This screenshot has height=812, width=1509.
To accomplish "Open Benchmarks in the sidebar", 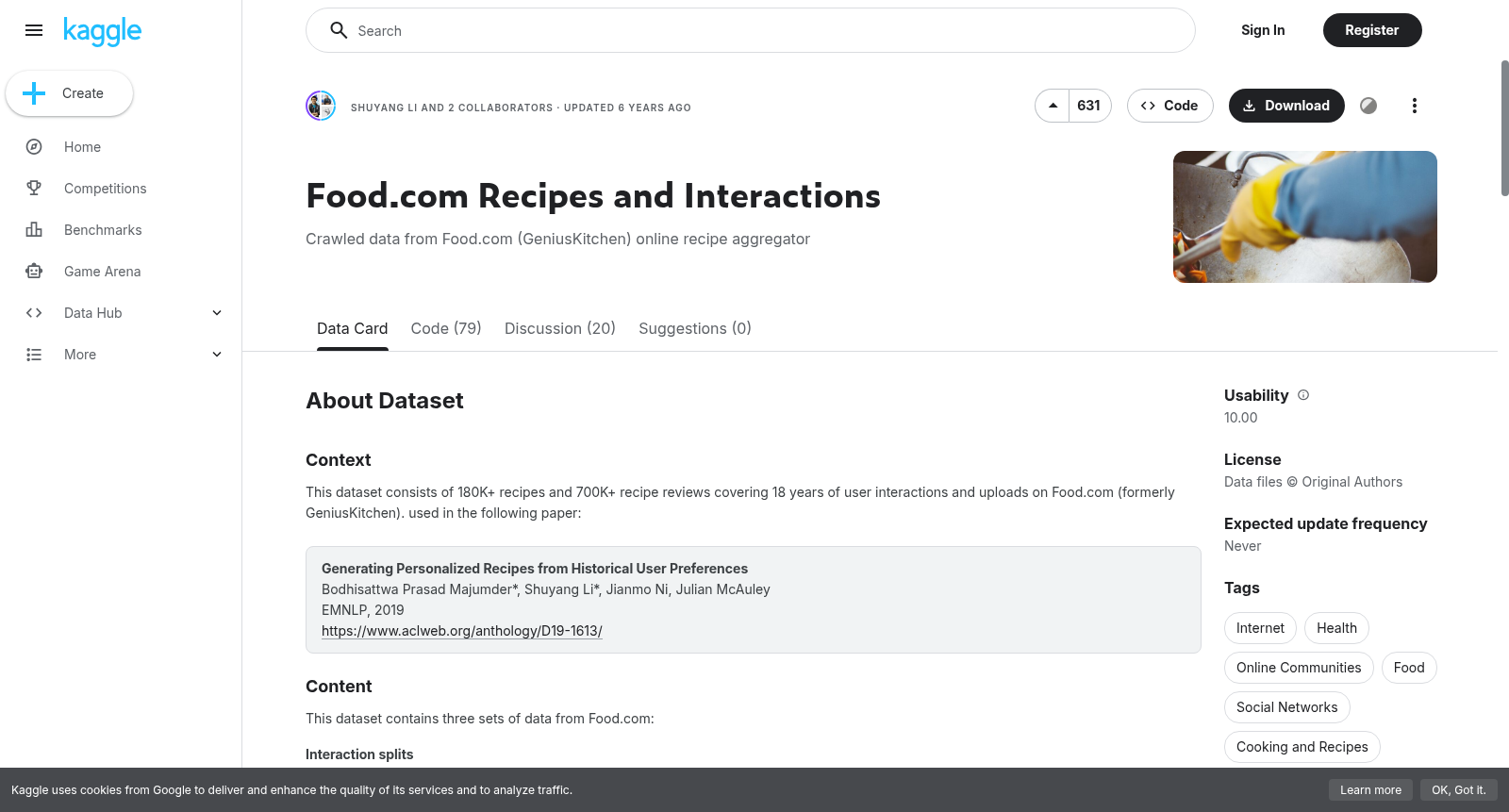I will click(x=103, y=230).
